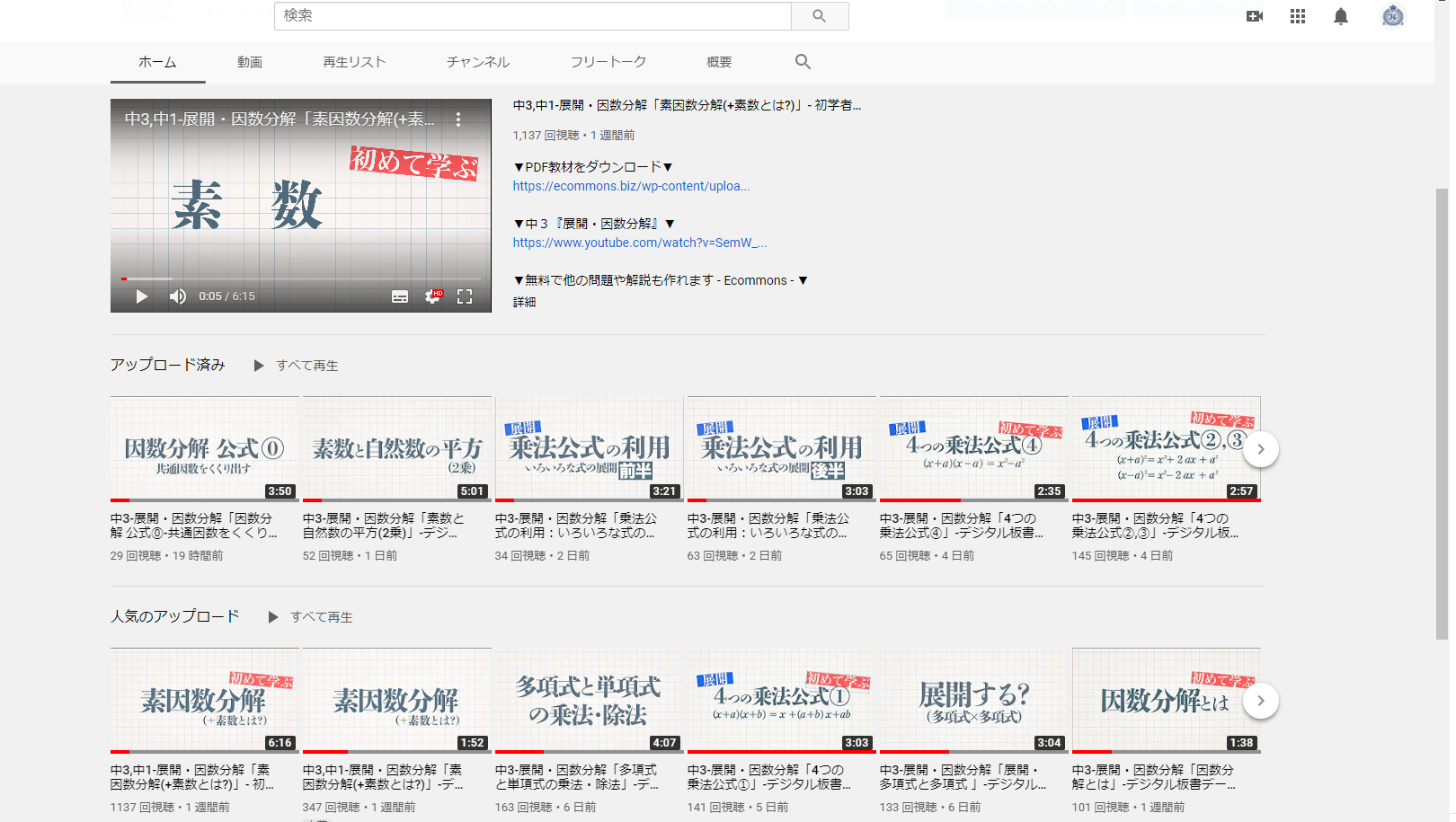The height and width of the screenshot is (822, 1456).
Task: Open 乗法公式の利用 前半 thumbnail
Action: (590, 449)
